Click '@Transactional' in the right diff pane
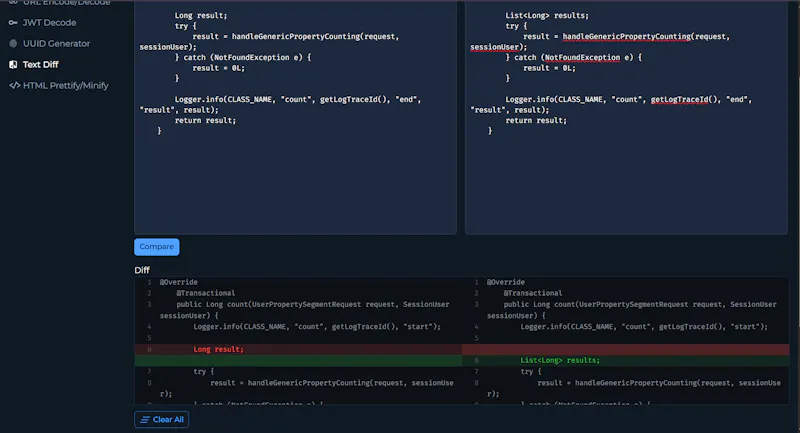 tap(533, 293)
